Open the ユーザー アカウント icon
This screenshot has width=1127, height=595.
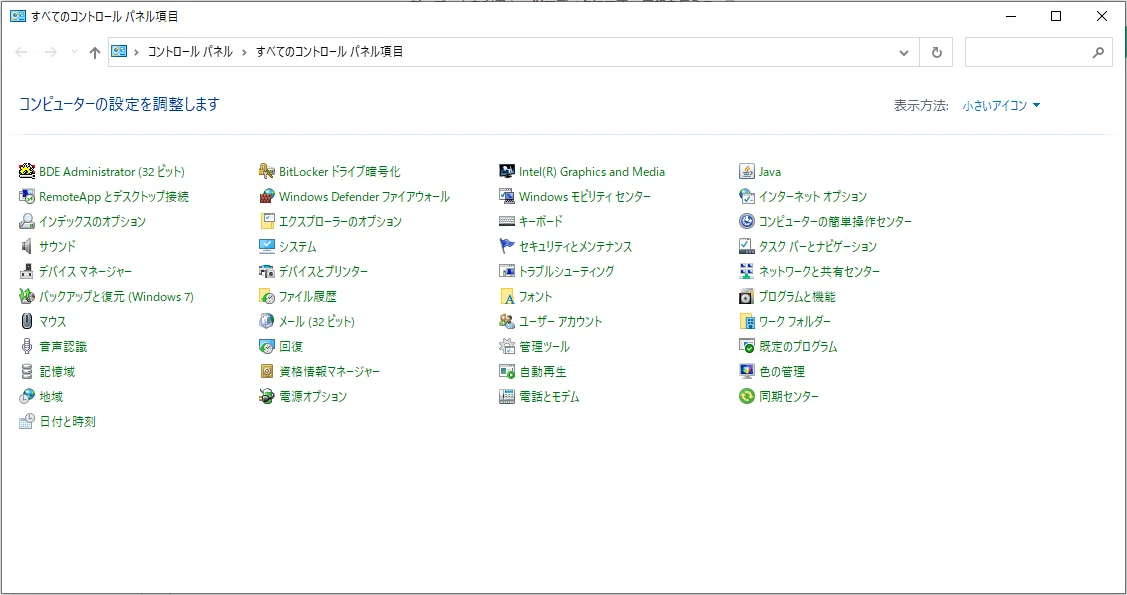point(507,321)
